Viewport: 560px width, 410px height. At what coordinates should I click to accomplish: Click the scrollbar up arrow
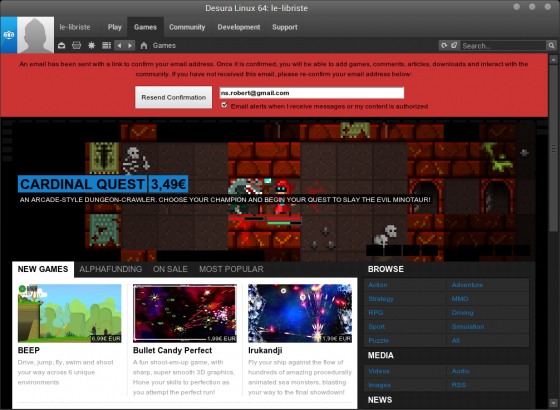pyautogui.click(x=554, y=59)
